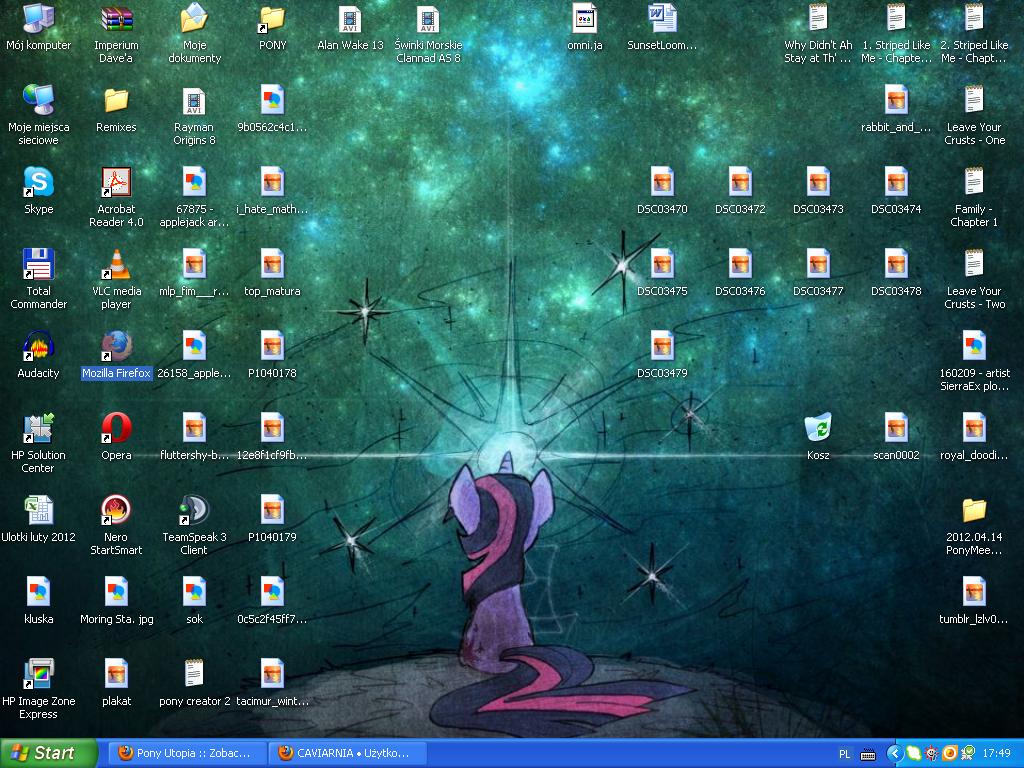The image size is (1024, 768).
Task: Select the Total Commander shortcut
Action: click(x=38, y=265)
